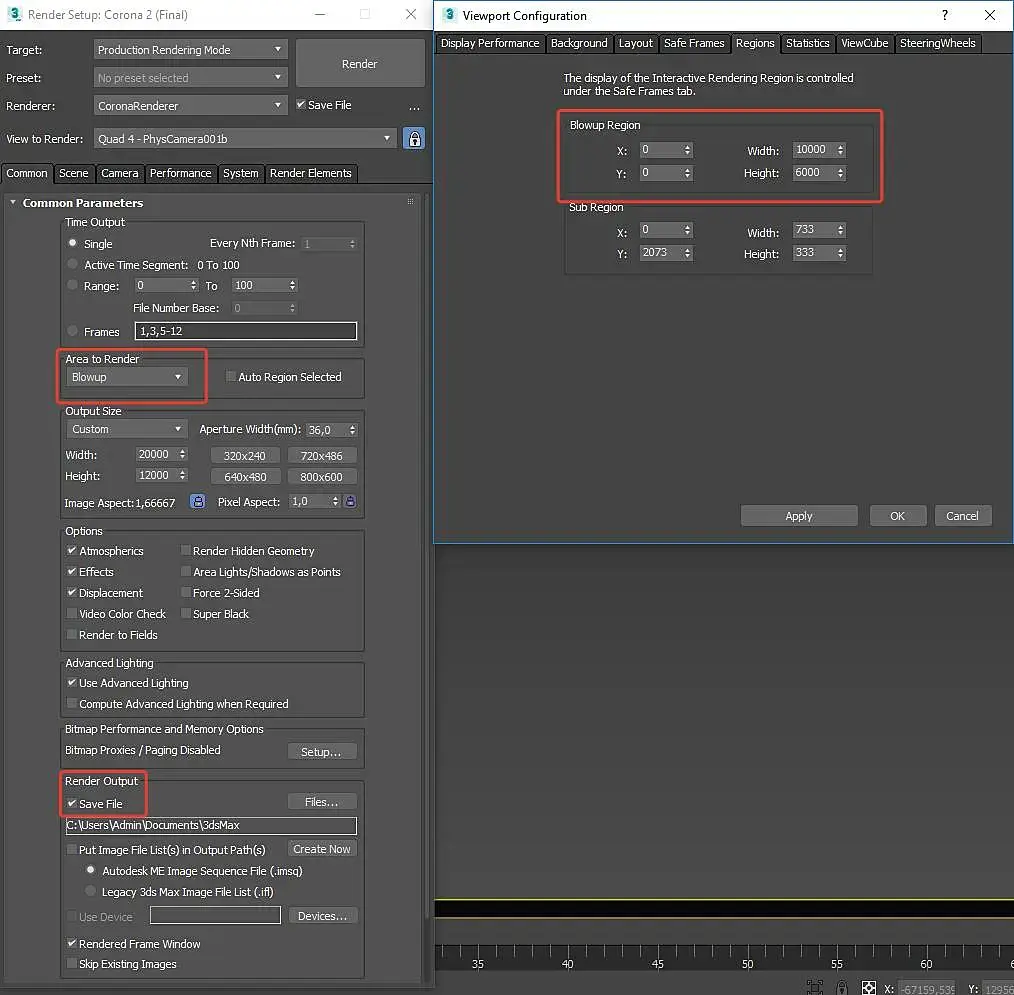Image resolution: width=1014 pixels, height=995 pixels.
Task: Open the Renderer dropdown
Action: click(x=190, y=105)
